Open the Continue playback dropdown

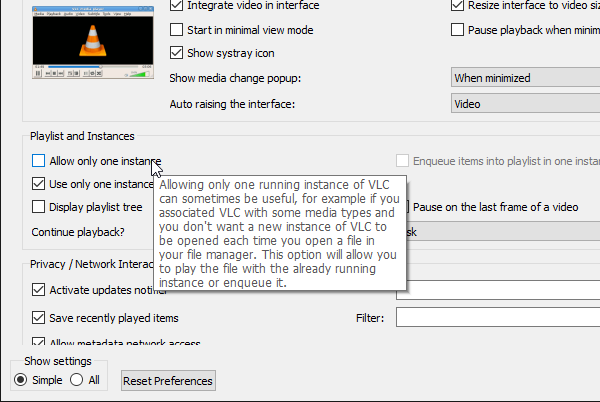(500, 232)
